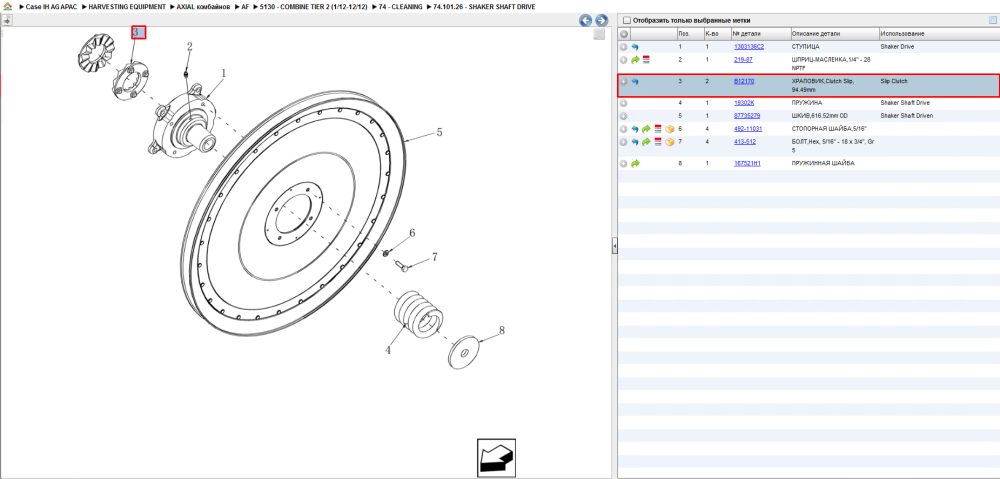Sort by 'Поз.' column header
Screen dimensions: 1000x479
click(x=689, y=34)
